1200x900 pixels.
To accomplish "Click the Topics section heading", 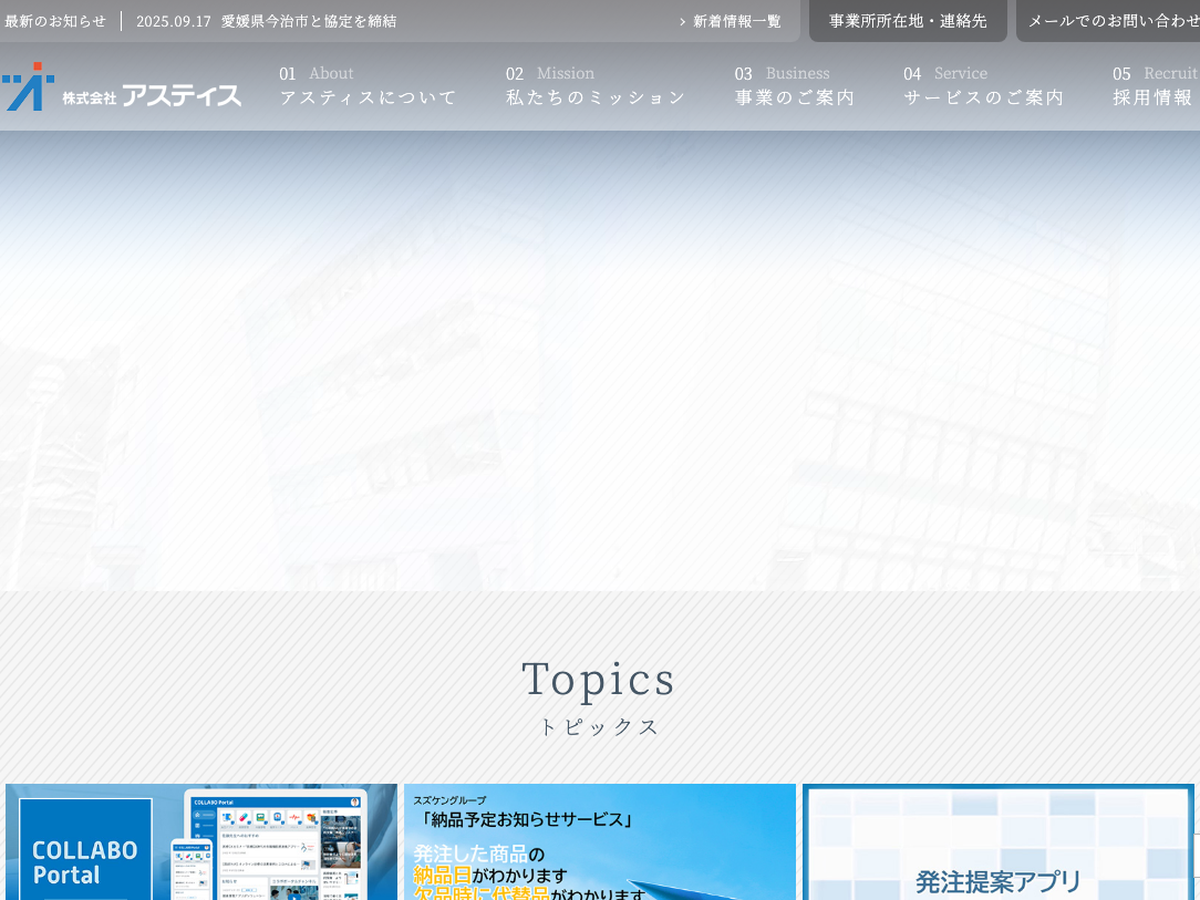I will pyautogui.click(x=599, y=680).
